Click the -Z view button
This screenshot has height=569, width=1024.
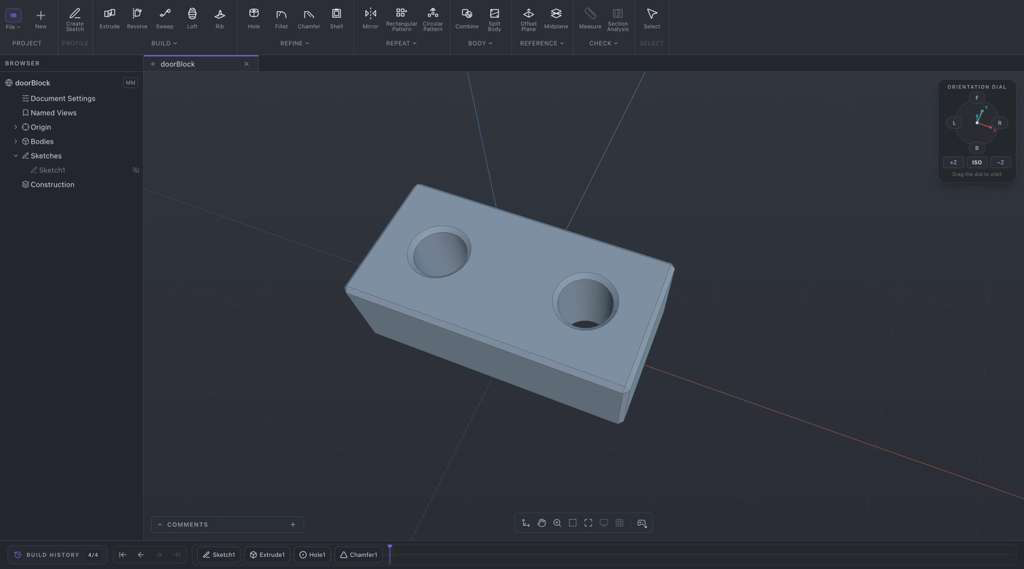(x=1000, y=163)
